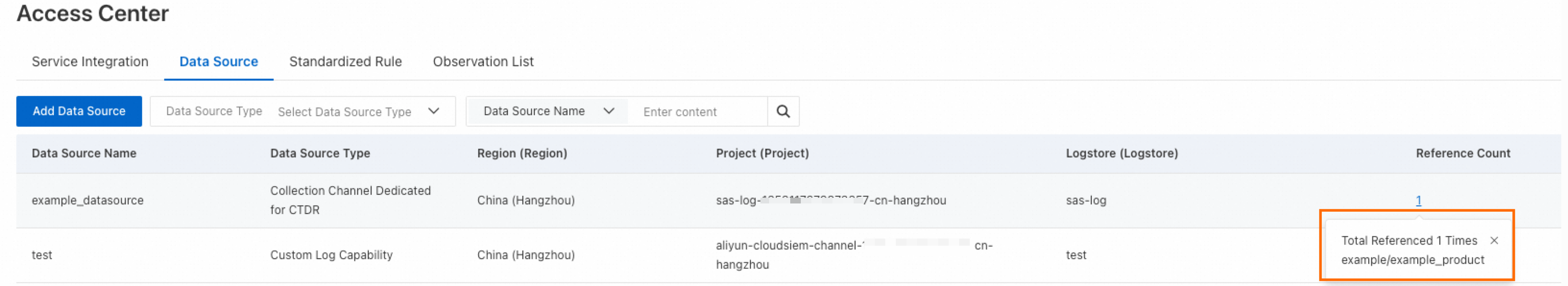Open the Data Source Type dropdown
This screenshot has width=1568, height=286.
345,112
